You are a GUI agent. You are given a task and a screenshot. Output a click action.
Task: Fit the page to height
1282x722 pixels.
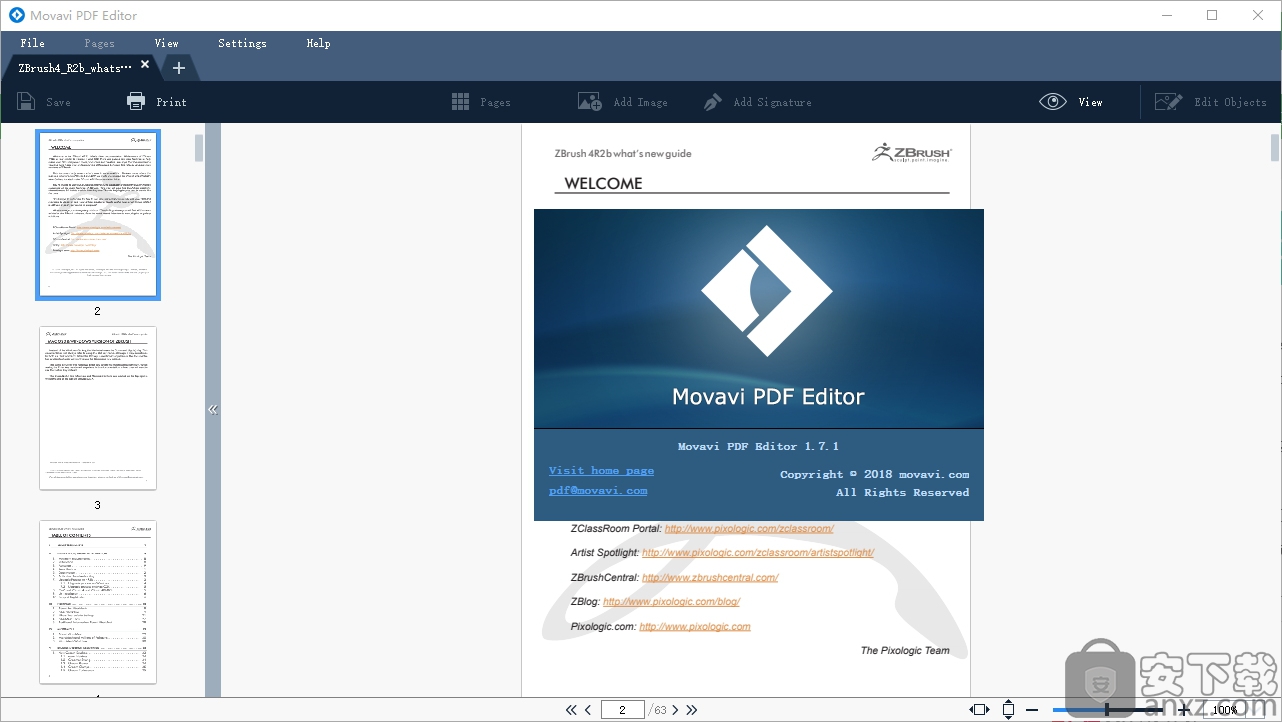pyautogui.click(x=1008, y=710)
